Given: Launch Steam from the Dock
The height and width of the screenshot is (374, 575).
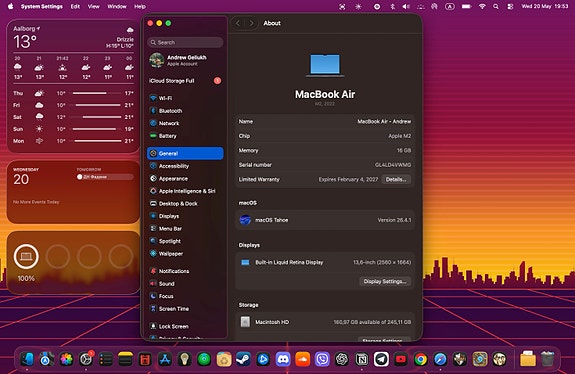Looking at the screenshot, I should pyautogui.click(x=243, y=359).
